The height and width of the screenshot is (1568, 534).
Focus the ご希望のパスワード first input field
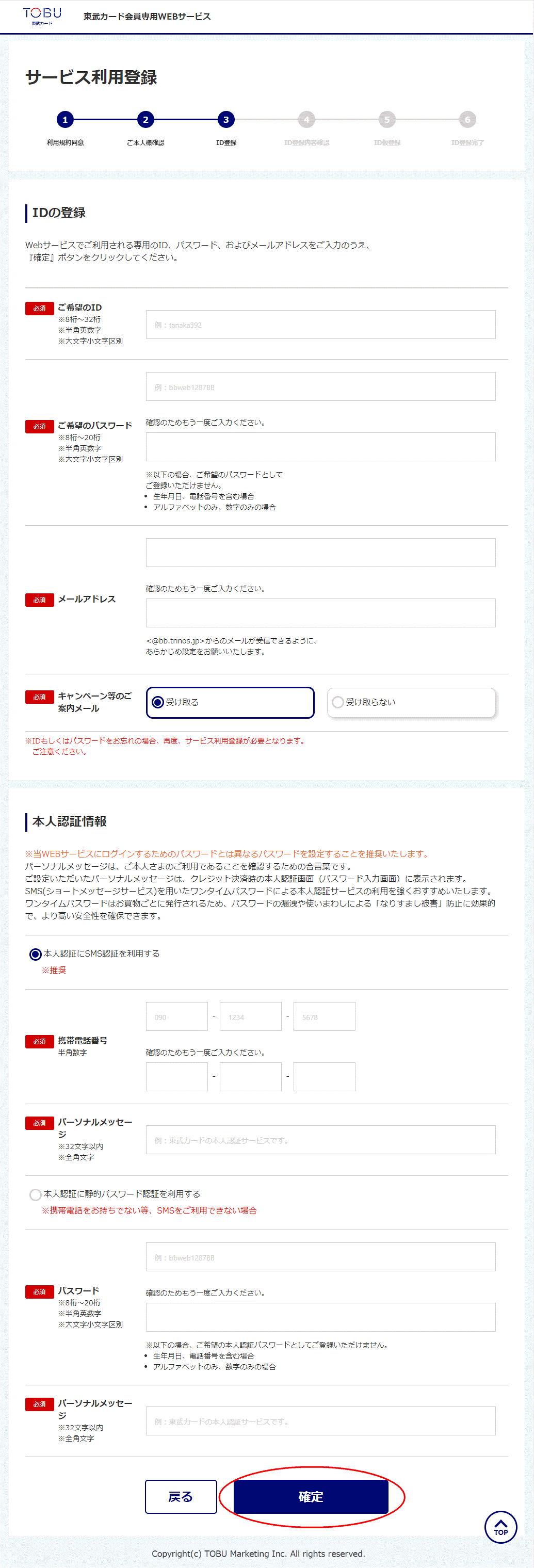click(320, 386)
